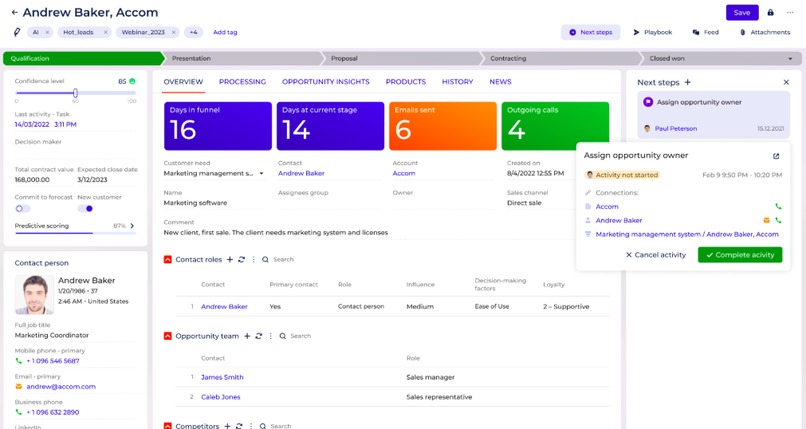Image resolution: width=806 pixels, height=429 pixels.
Task: Open Caleb Jones team member link
Action: pyautogui.click(x=221, y=397)
